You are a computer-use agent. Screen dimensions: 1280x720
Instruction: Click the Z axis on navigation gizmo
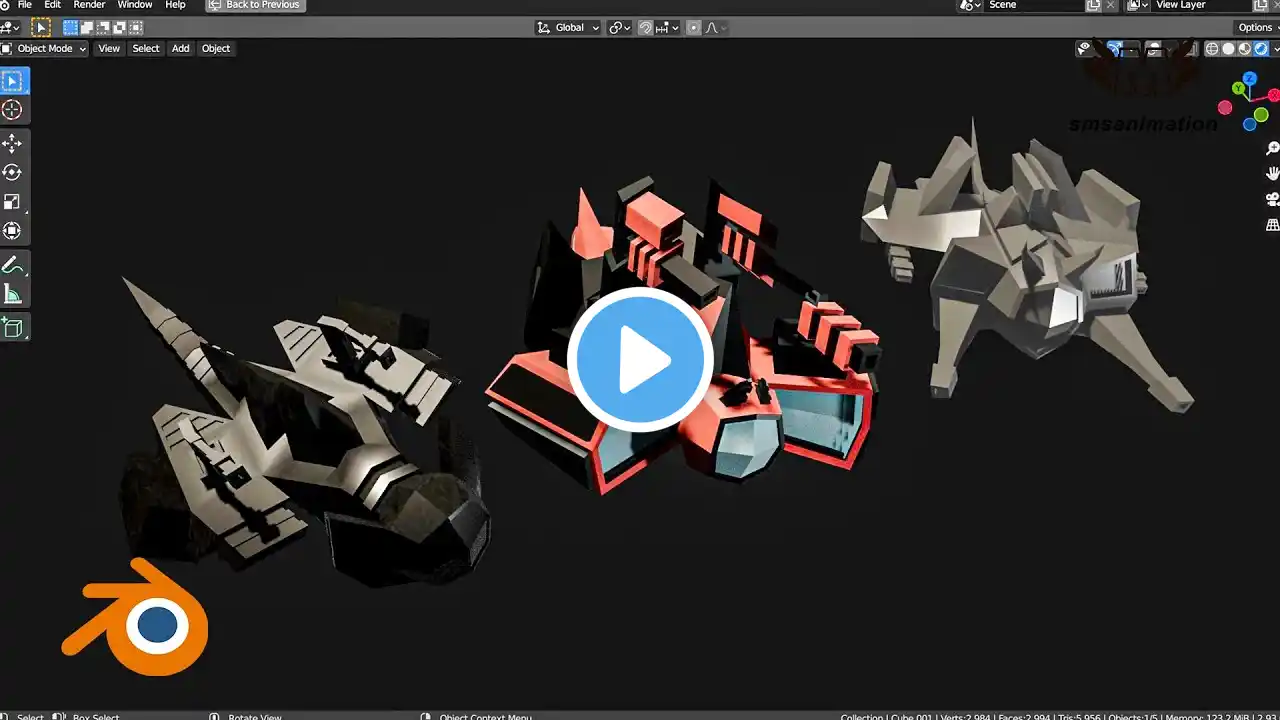1250,79
